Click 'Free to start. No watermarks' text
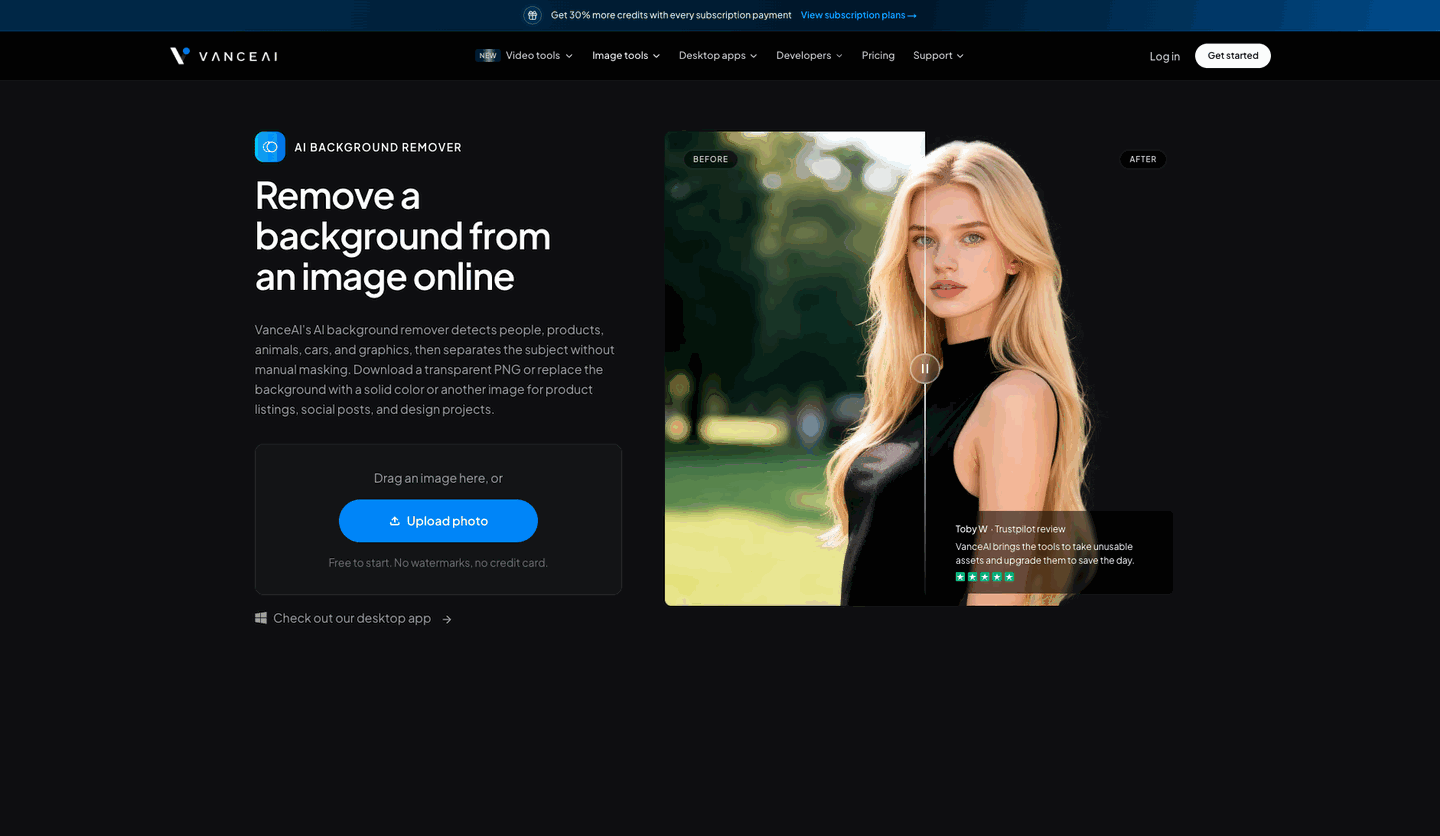 [x=438, y=563]
